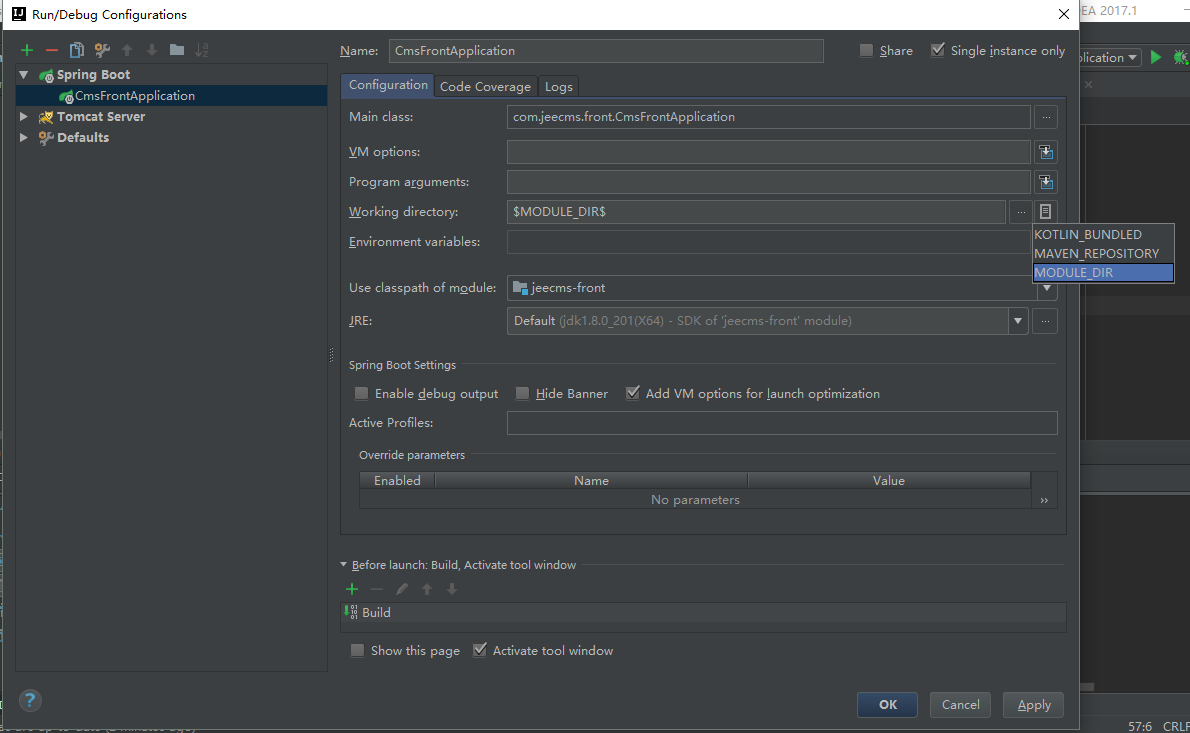Click the Copy Configuration icon
1190x733 pixels.
click(76, 50)
